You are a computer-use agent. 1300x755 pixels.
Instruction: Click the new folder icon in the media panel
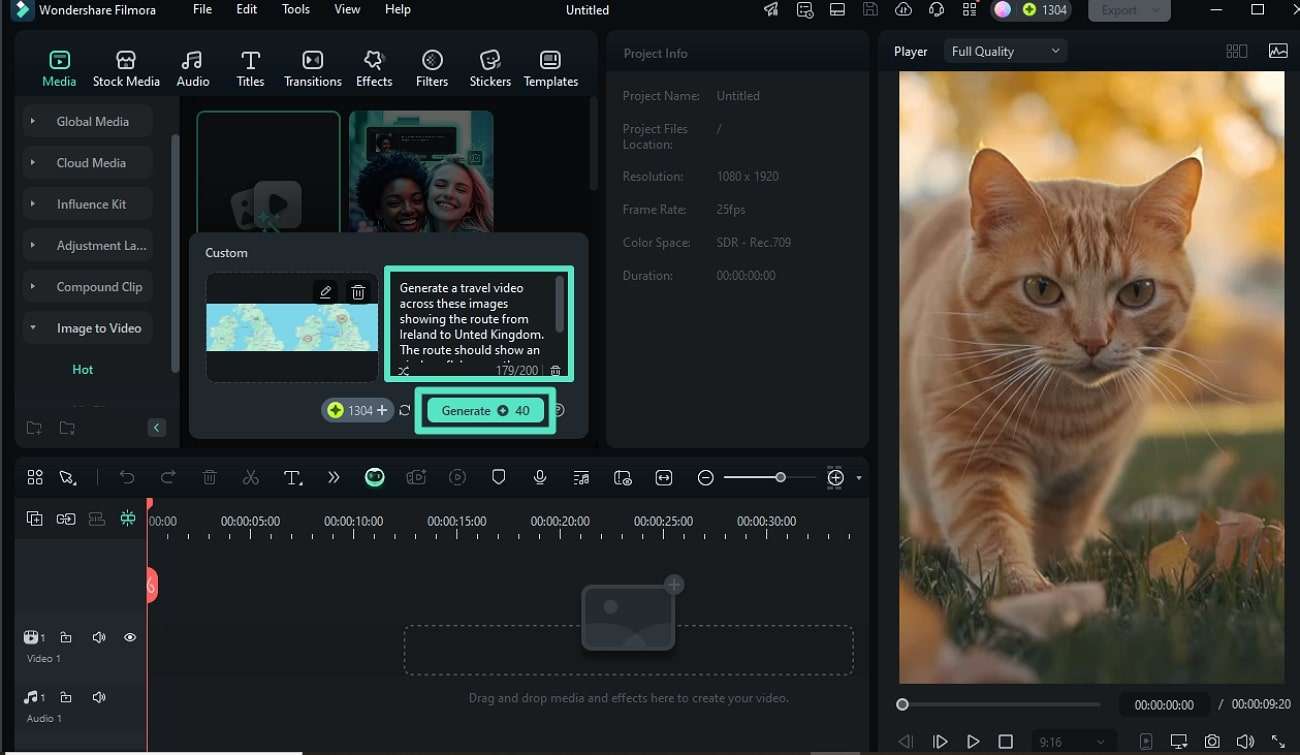(34, 428)
